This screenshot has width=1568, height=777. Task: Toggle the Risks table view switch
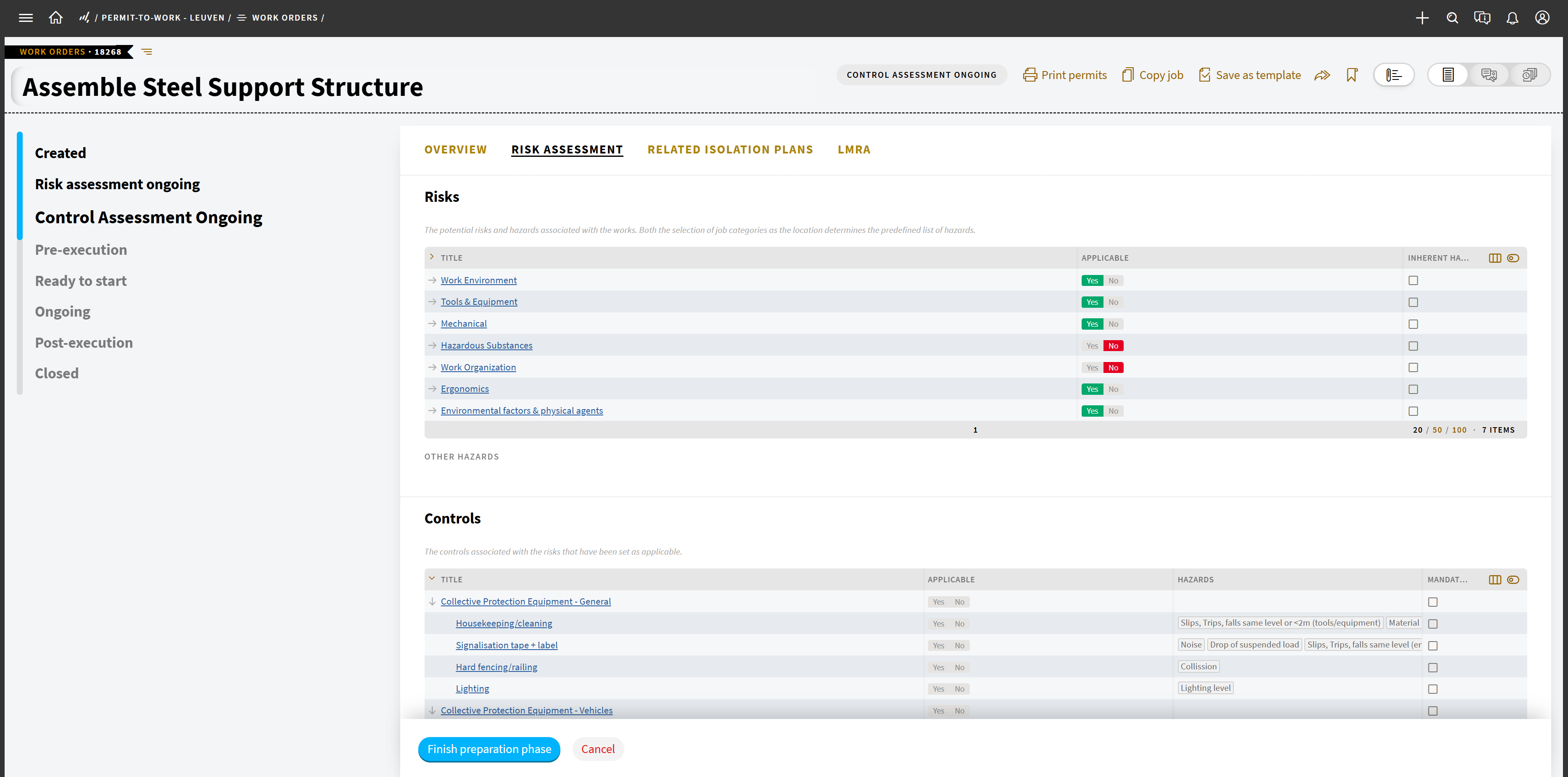[1513, 258]
